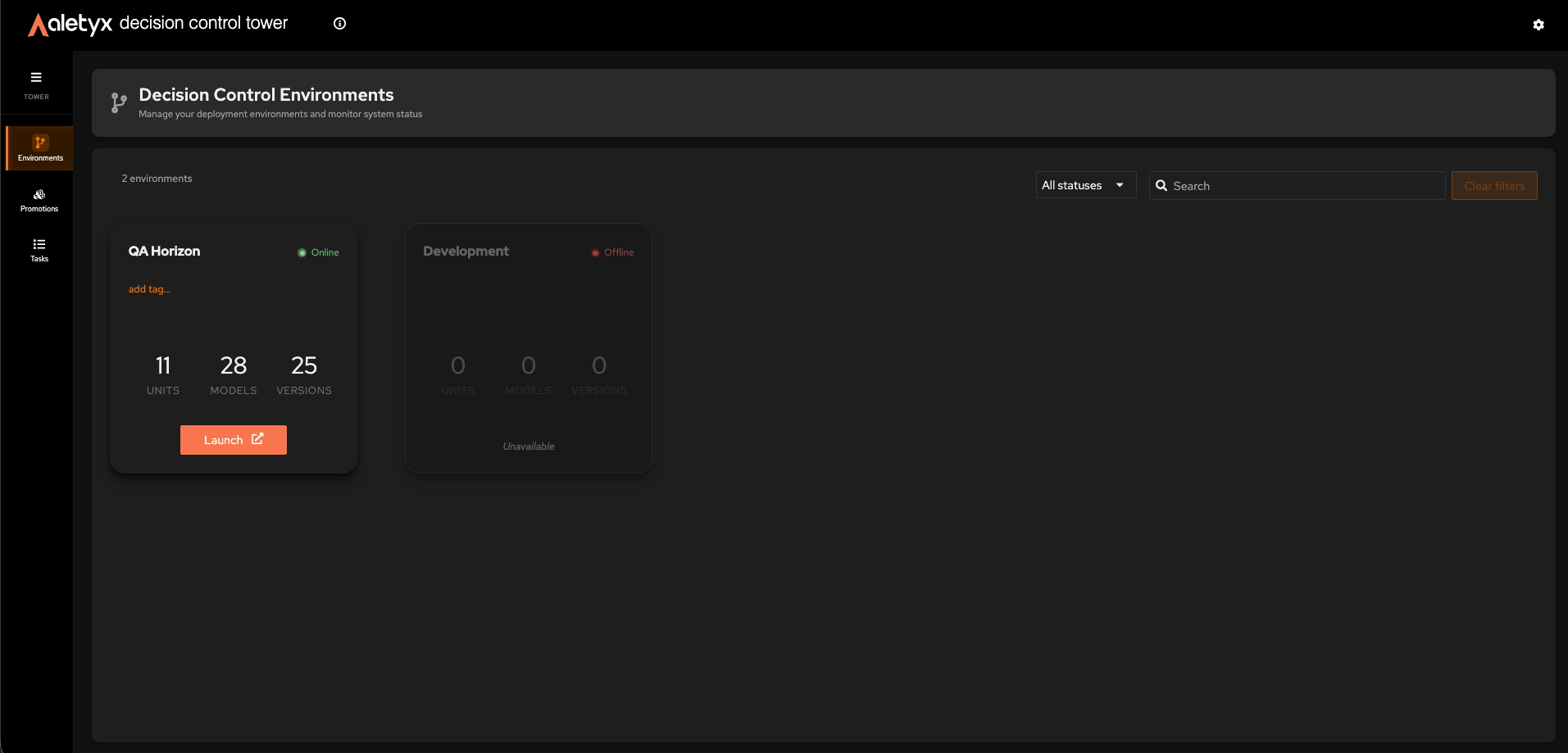Select the Development card title
The image size is (1568, 753).
click(x=466, y=252)
